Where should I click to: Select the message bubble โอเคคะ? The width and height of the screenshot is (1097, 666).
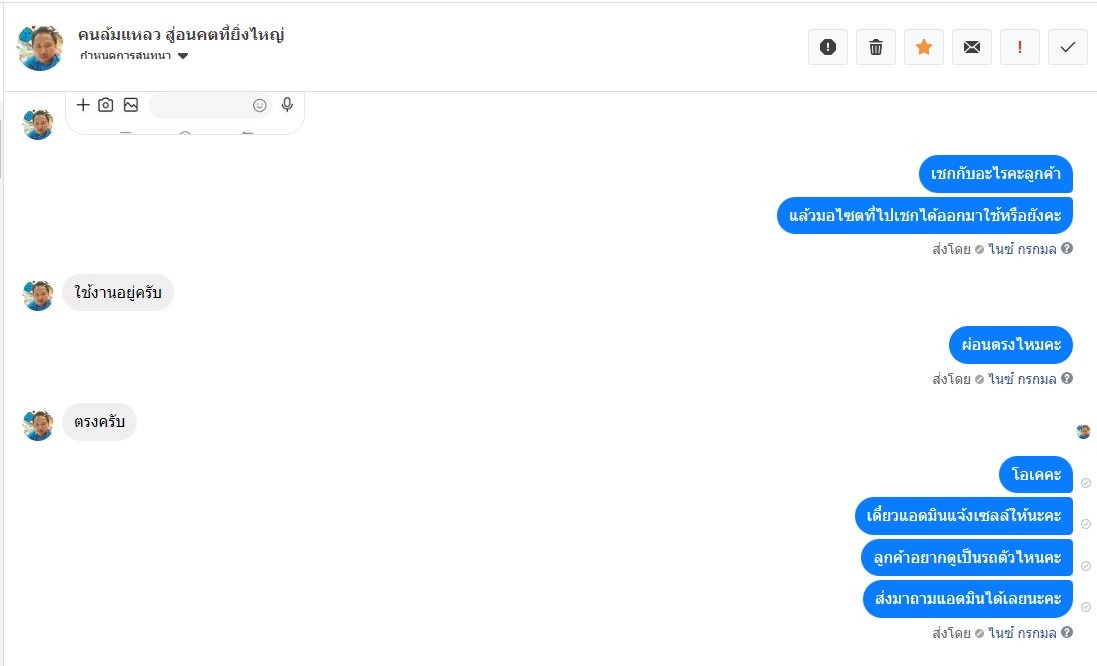1036,474
